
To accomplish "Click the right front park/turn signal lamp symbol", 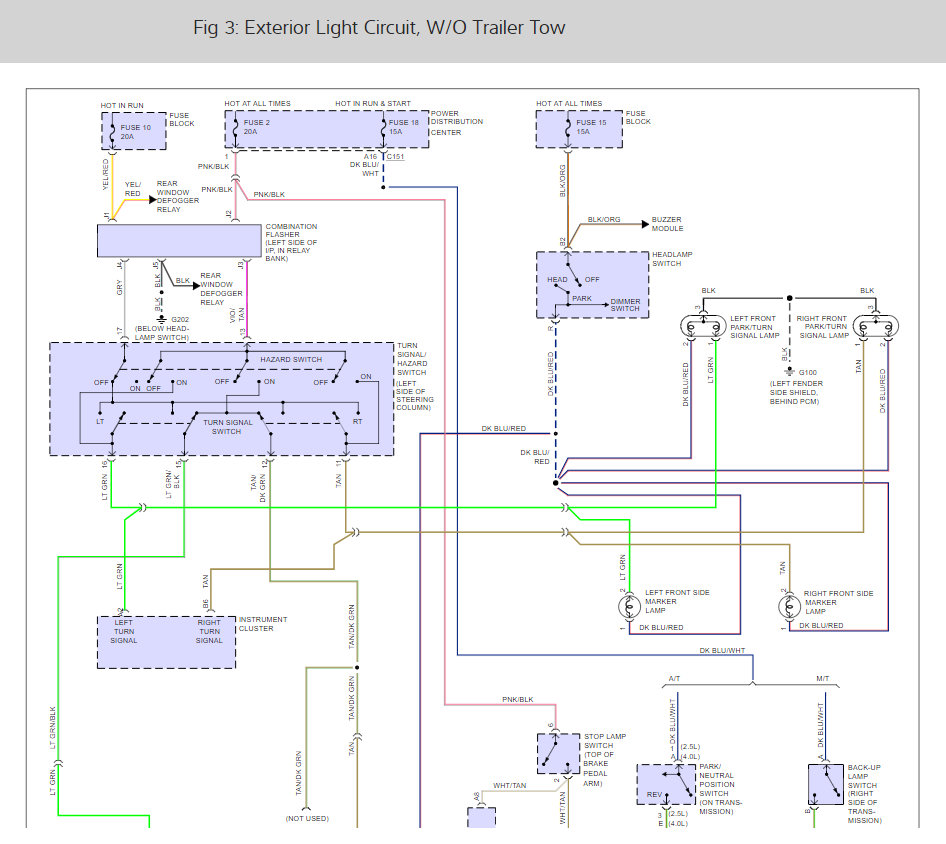I will click(x=876, y=327).
